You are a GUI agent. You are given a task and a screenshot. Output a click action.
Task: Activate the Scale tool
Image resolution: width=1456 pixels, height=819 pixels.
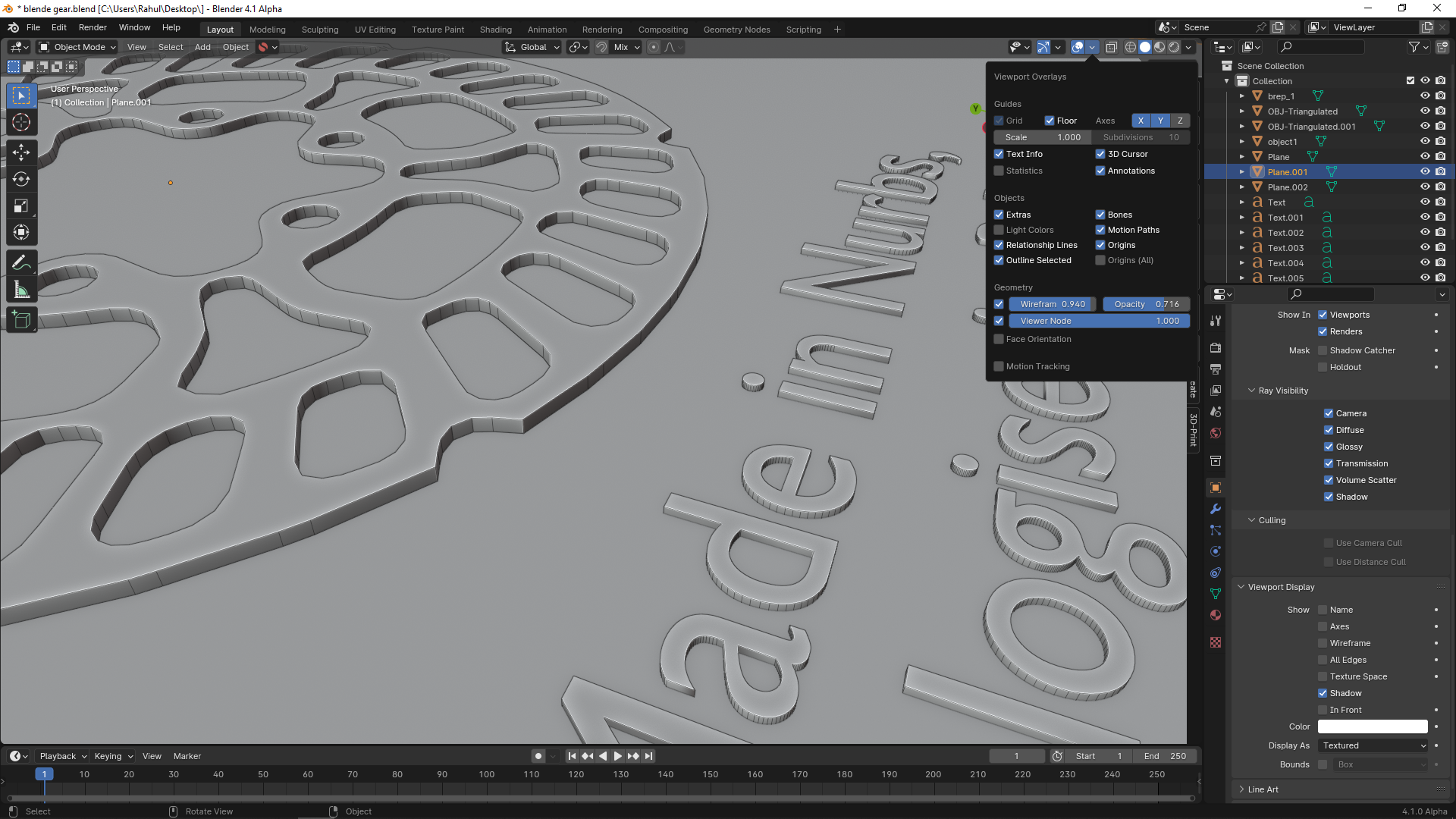point(21,206)
